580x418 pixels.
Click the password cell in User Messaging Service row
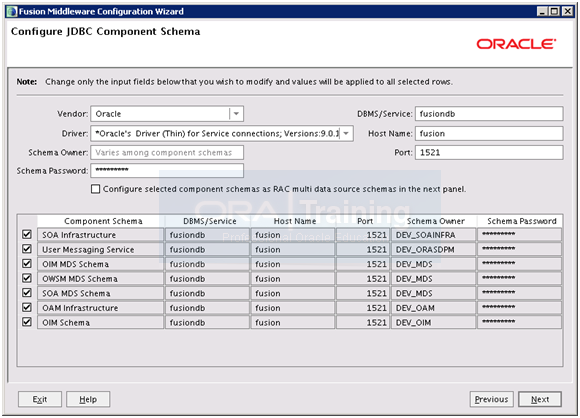pyautogui.click(x=520, y=249)
